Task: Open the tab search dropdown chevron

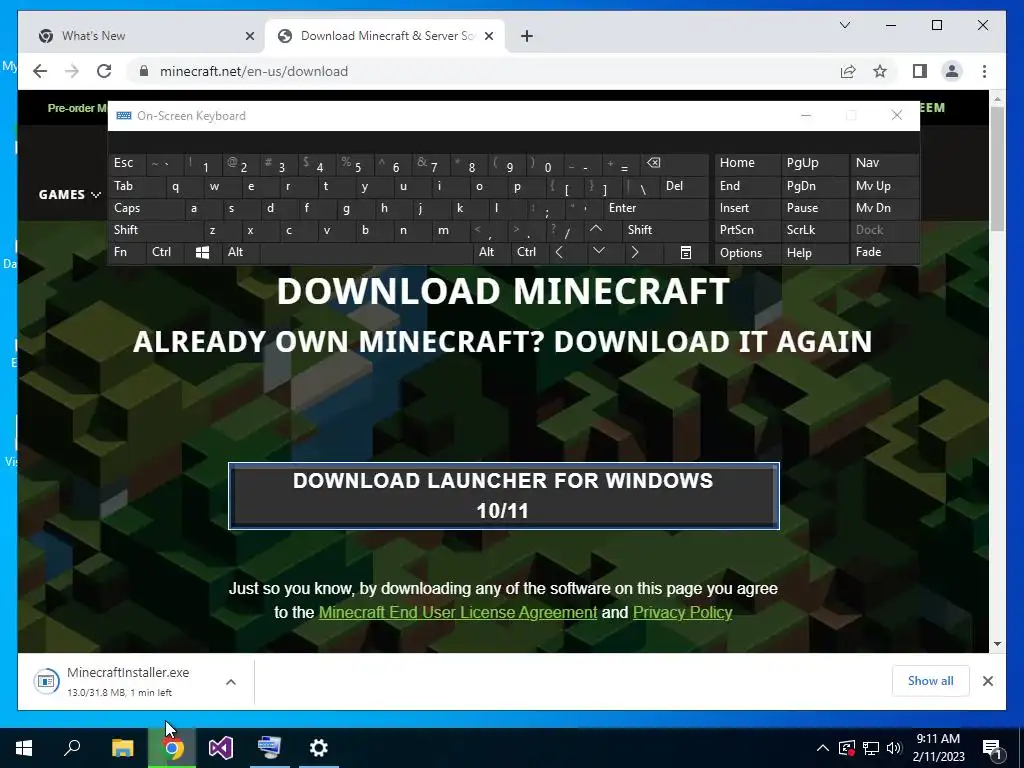Action: click(x=844, y=25)
